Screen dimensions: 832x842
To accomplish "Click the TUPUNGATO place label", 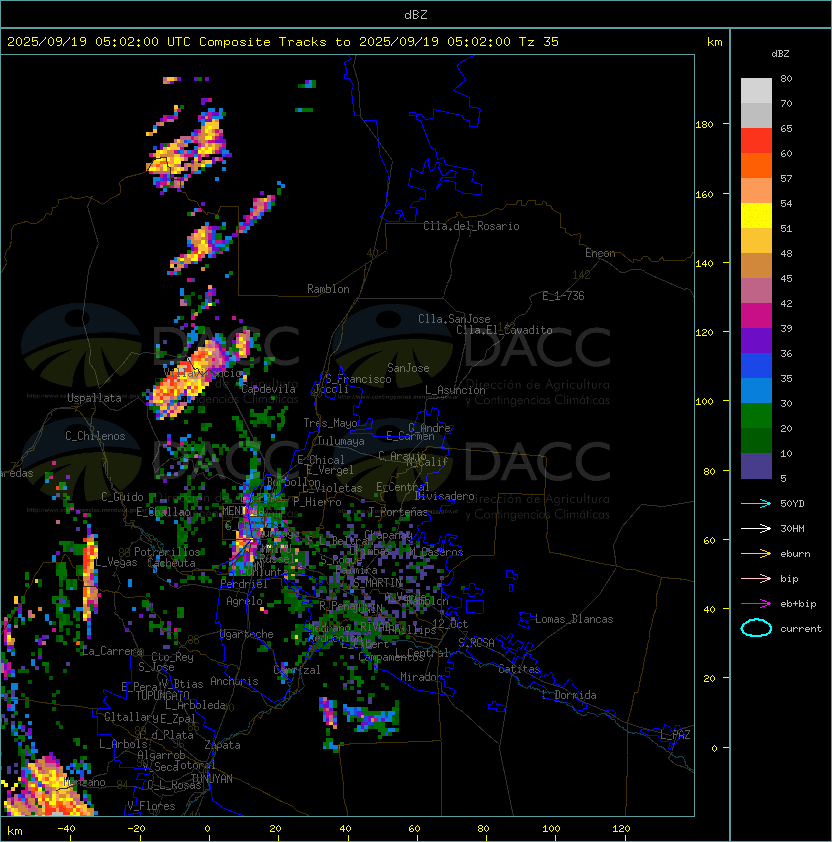I will click(x=162, y=696).
